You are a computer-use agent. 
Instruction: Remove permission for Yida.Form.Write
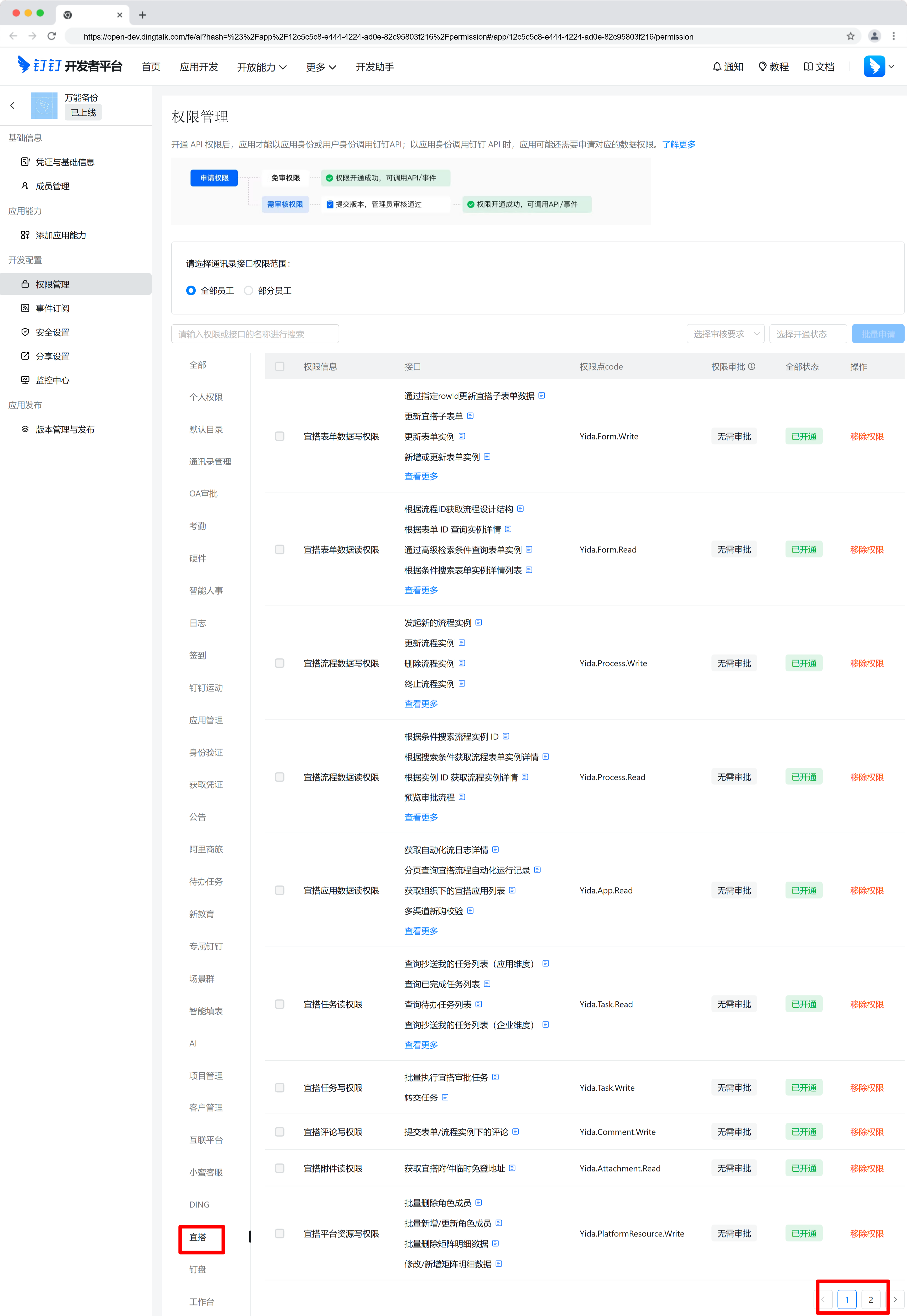pyautogui.click(x=867, y=437)
